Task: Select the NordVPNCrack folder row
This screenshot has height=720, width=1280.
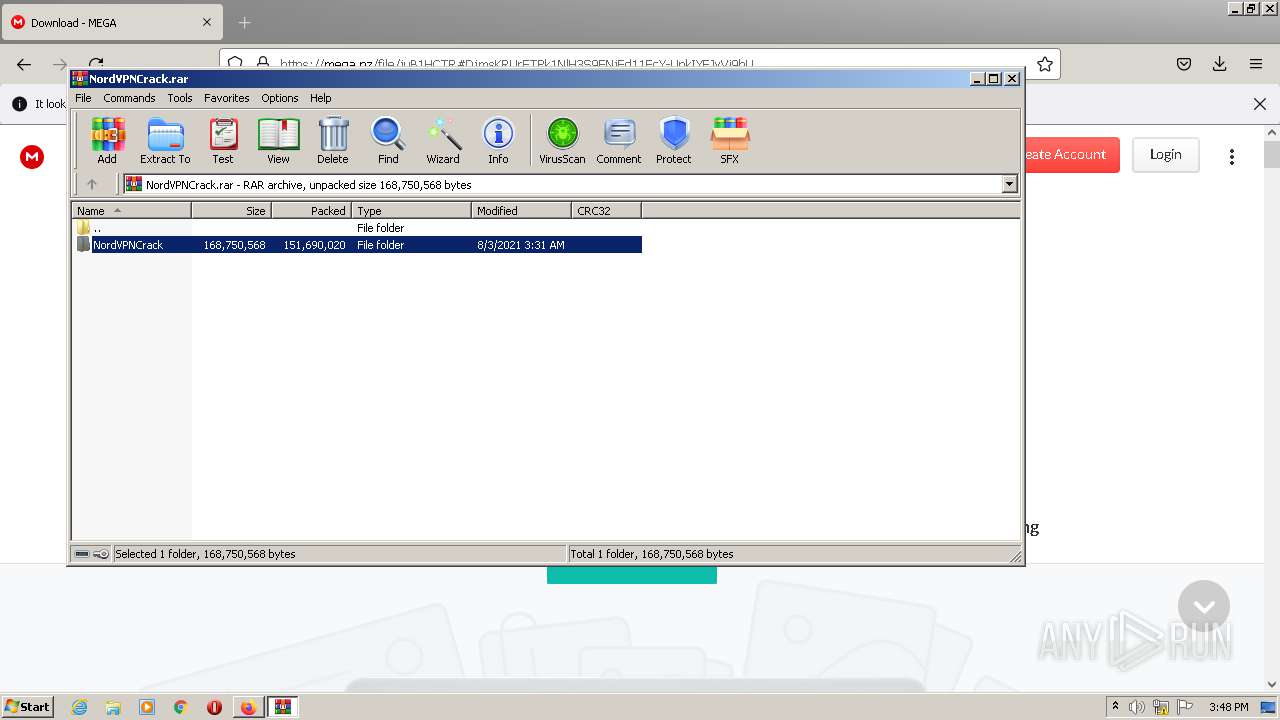Action: (x=358, y=245)
